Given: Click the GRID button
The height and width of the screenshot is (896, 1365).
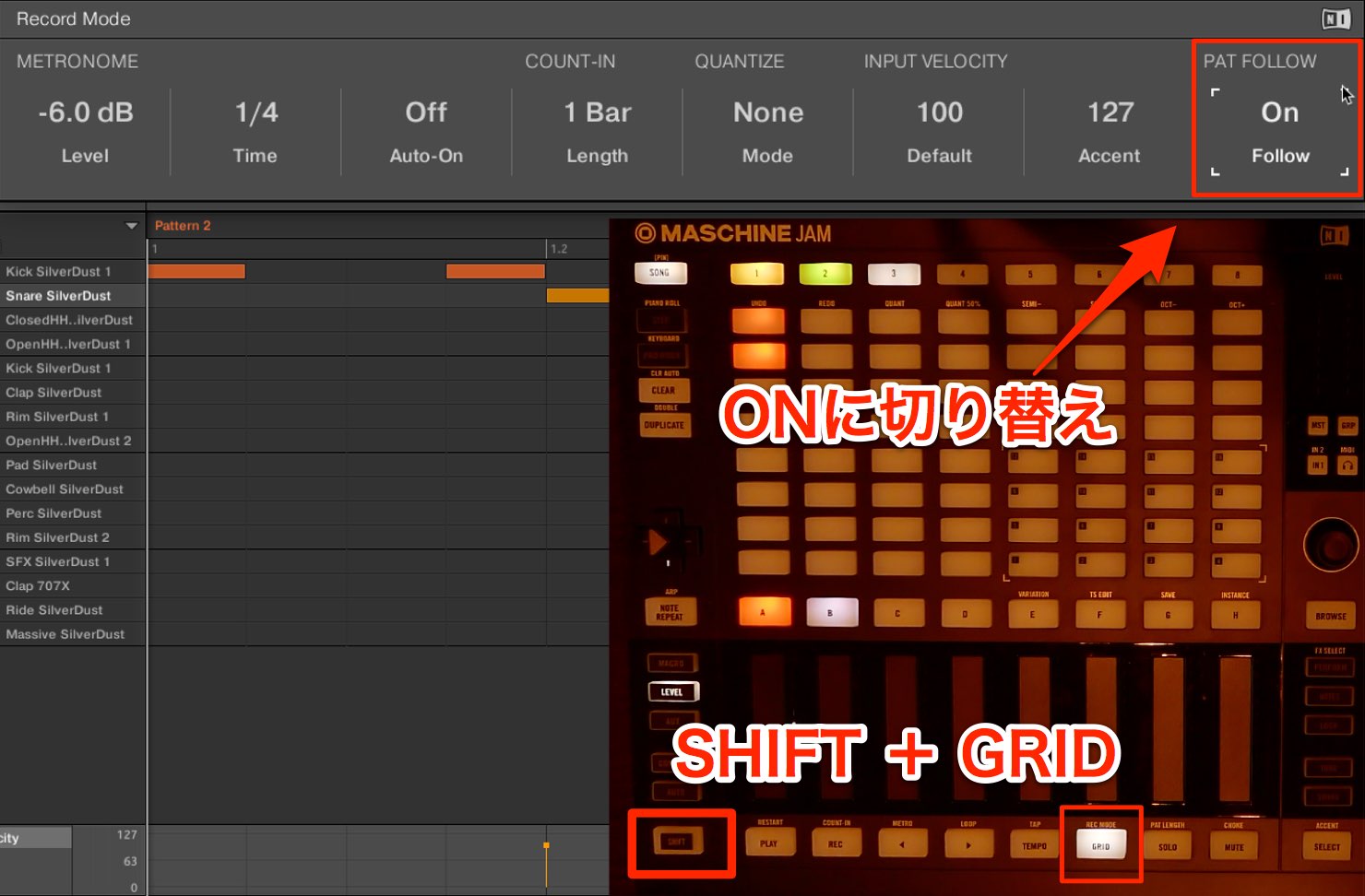Looking at the screenshot, I should click(1101, 845).
